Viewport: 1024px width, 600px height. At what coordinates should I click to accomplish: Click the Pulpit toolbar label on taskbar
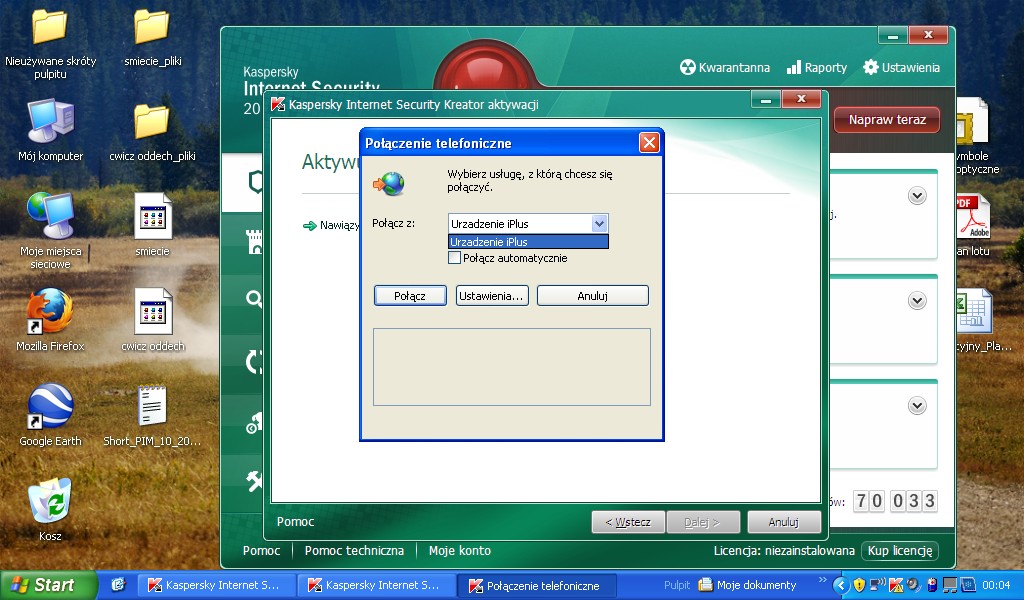tap(677, 585)
